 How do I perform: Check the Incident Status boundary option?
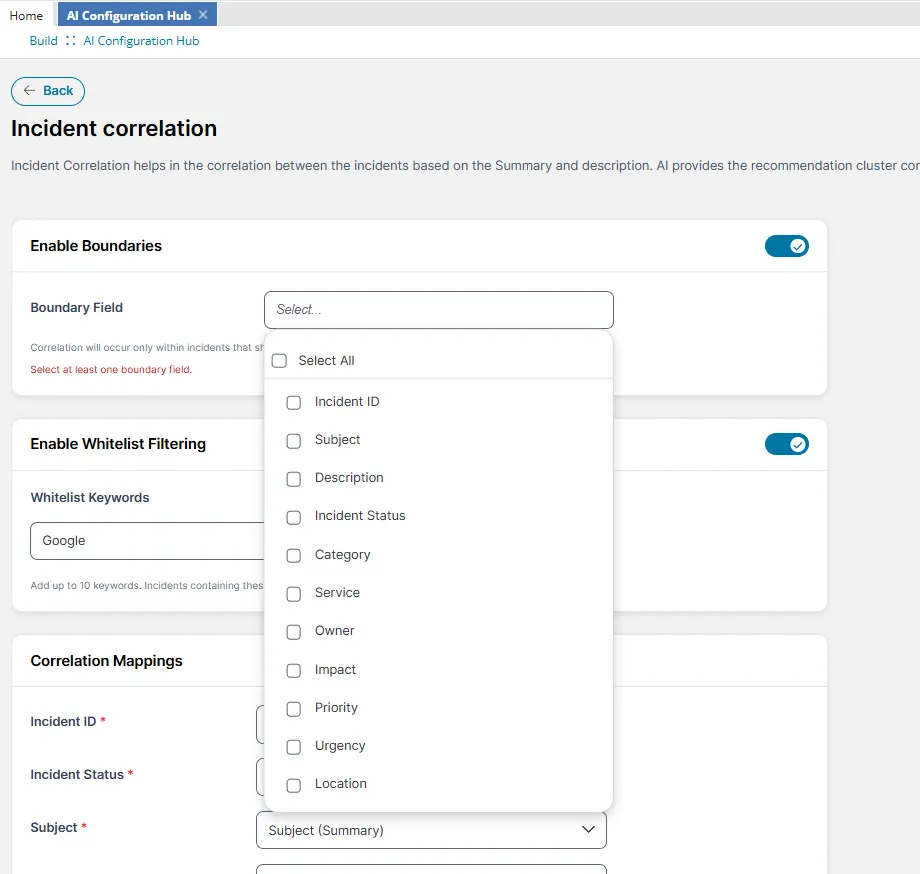(x=293, y=517)
